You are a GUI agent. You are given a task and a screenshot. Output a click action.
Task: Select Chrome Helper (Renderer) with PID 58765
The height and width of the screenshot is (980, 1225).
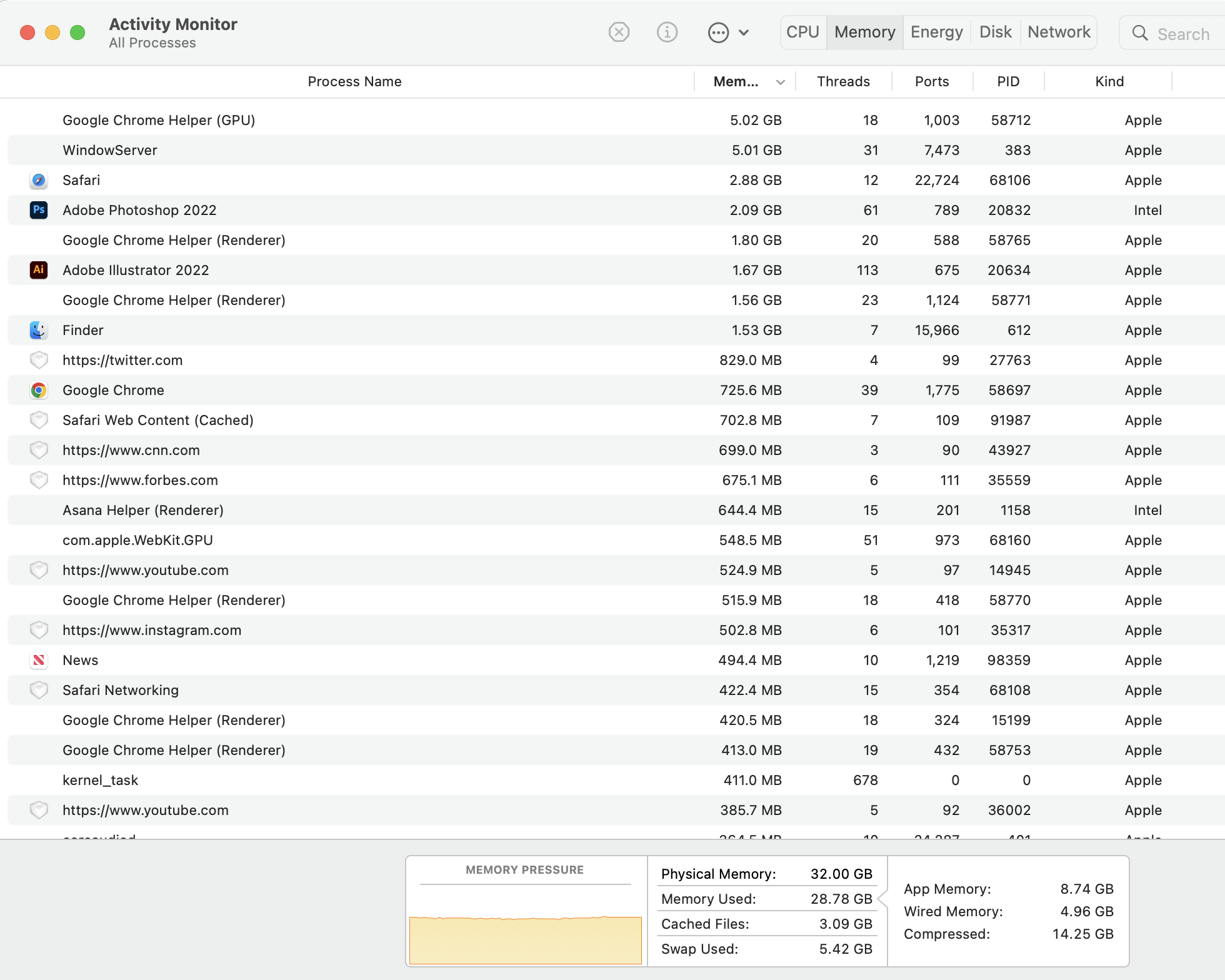(616, 240)
